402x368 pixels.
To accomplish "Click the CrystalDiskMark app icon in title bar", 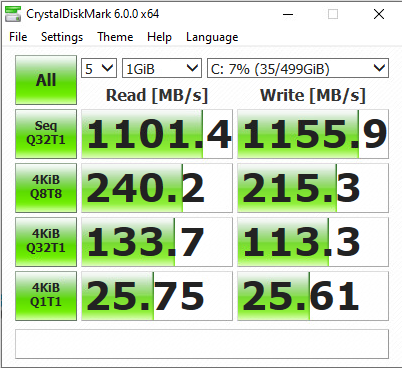I will tap(13, 14).
